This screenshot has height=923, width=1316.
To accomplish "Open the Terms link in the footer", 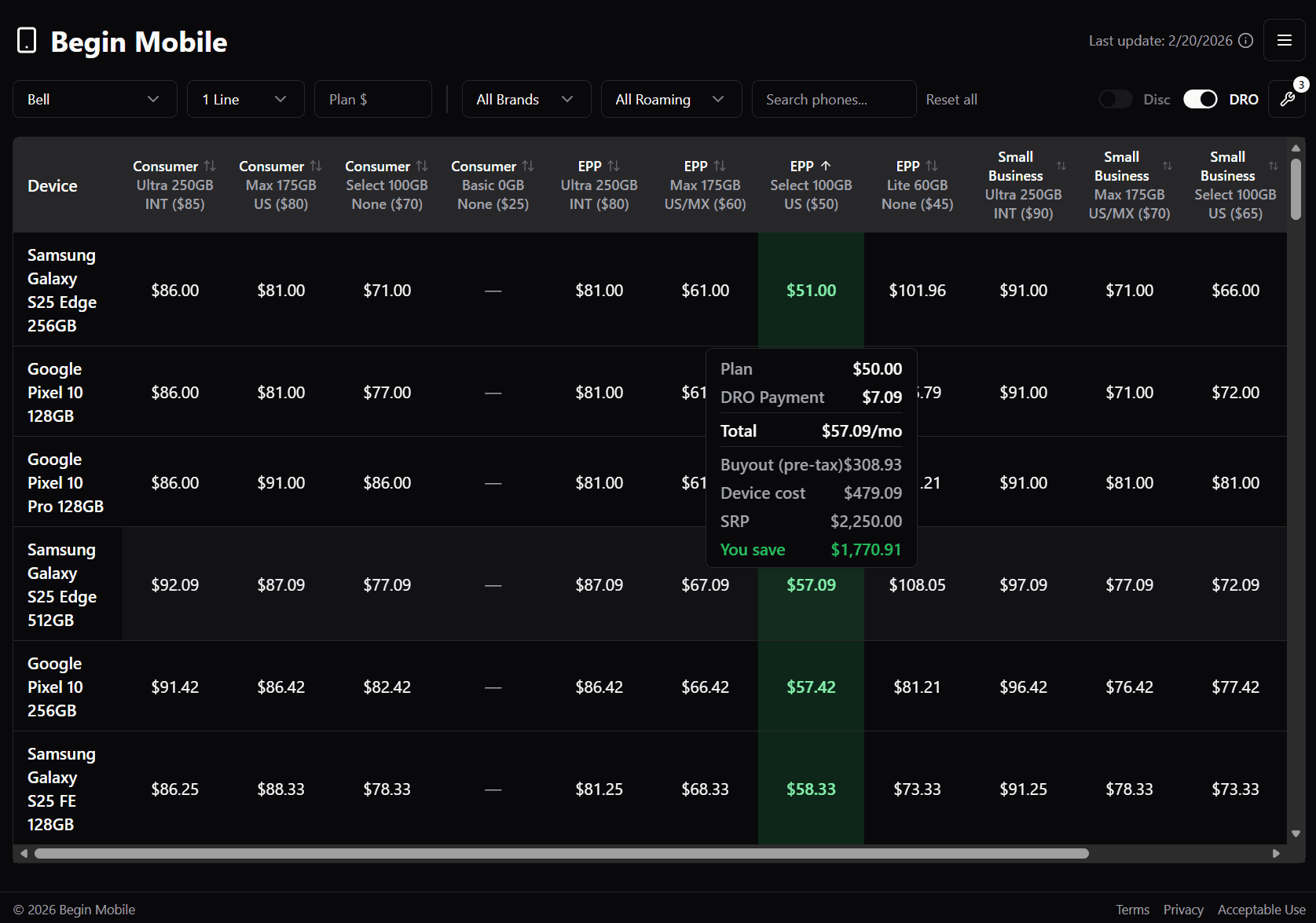I will click(x=1133, y=909).
